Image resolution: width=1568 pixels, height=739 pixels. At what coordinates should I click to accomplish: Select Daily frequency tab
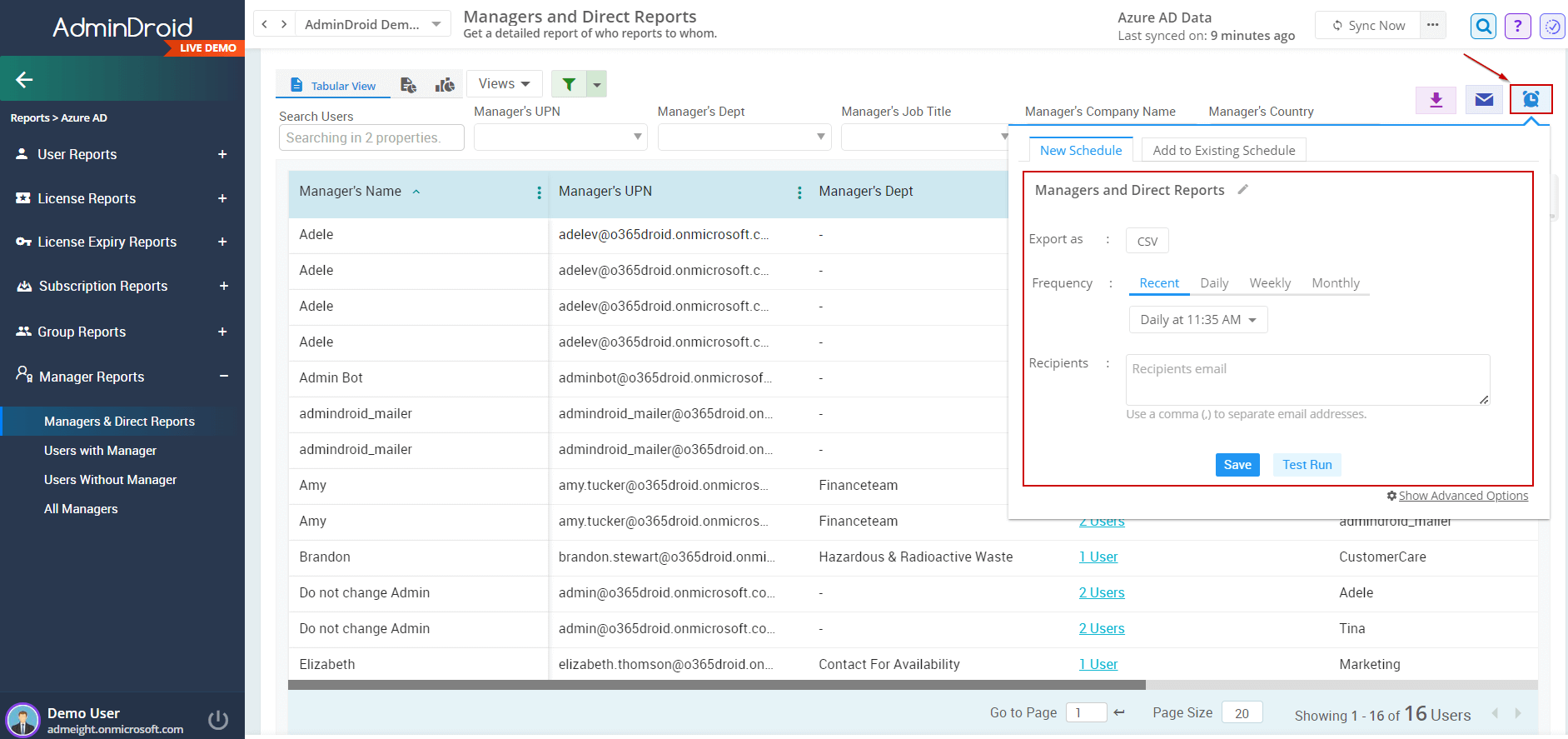1214,283
